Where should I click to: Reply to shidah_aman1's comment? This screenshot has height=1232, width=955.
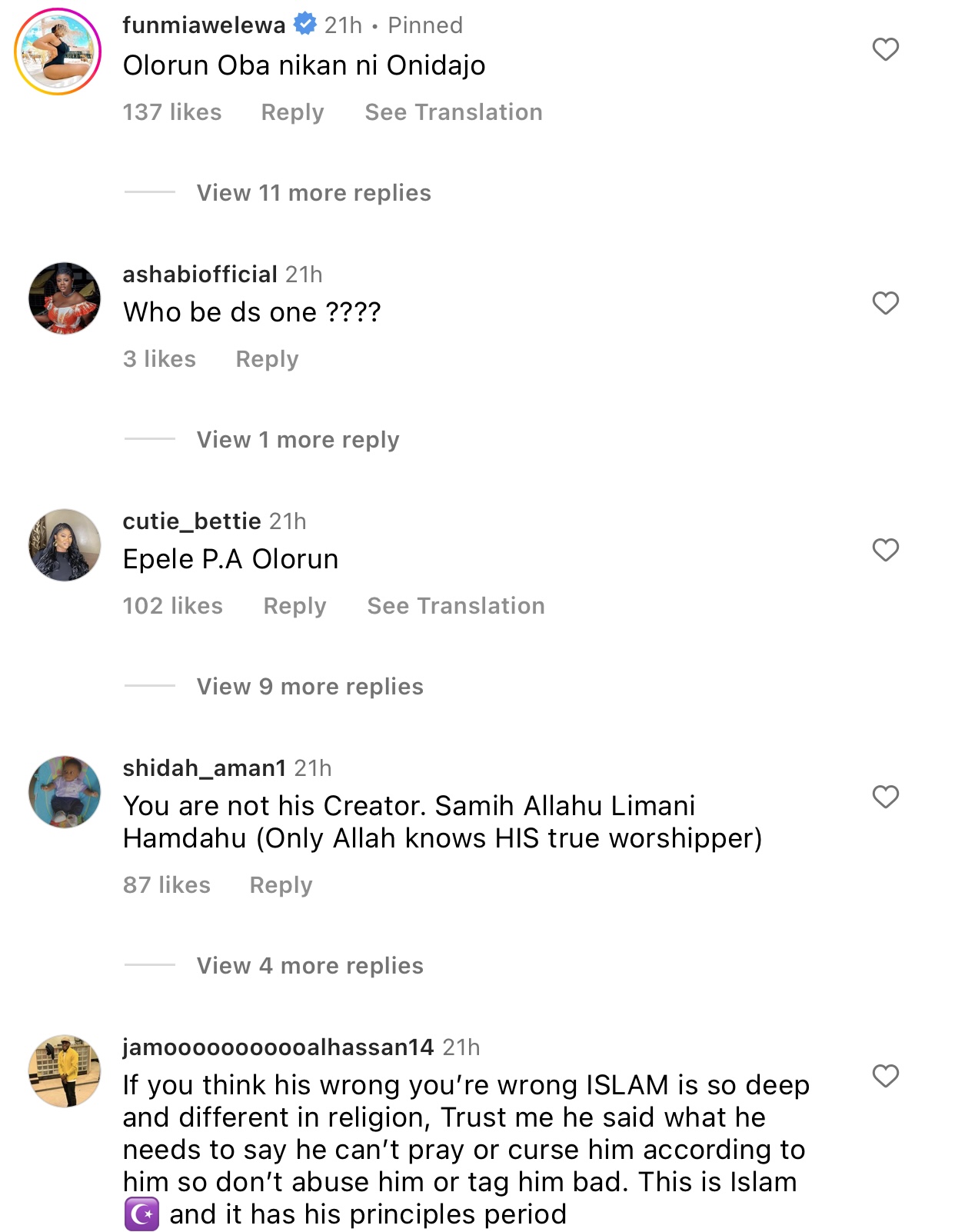click(x=281, y=885)
